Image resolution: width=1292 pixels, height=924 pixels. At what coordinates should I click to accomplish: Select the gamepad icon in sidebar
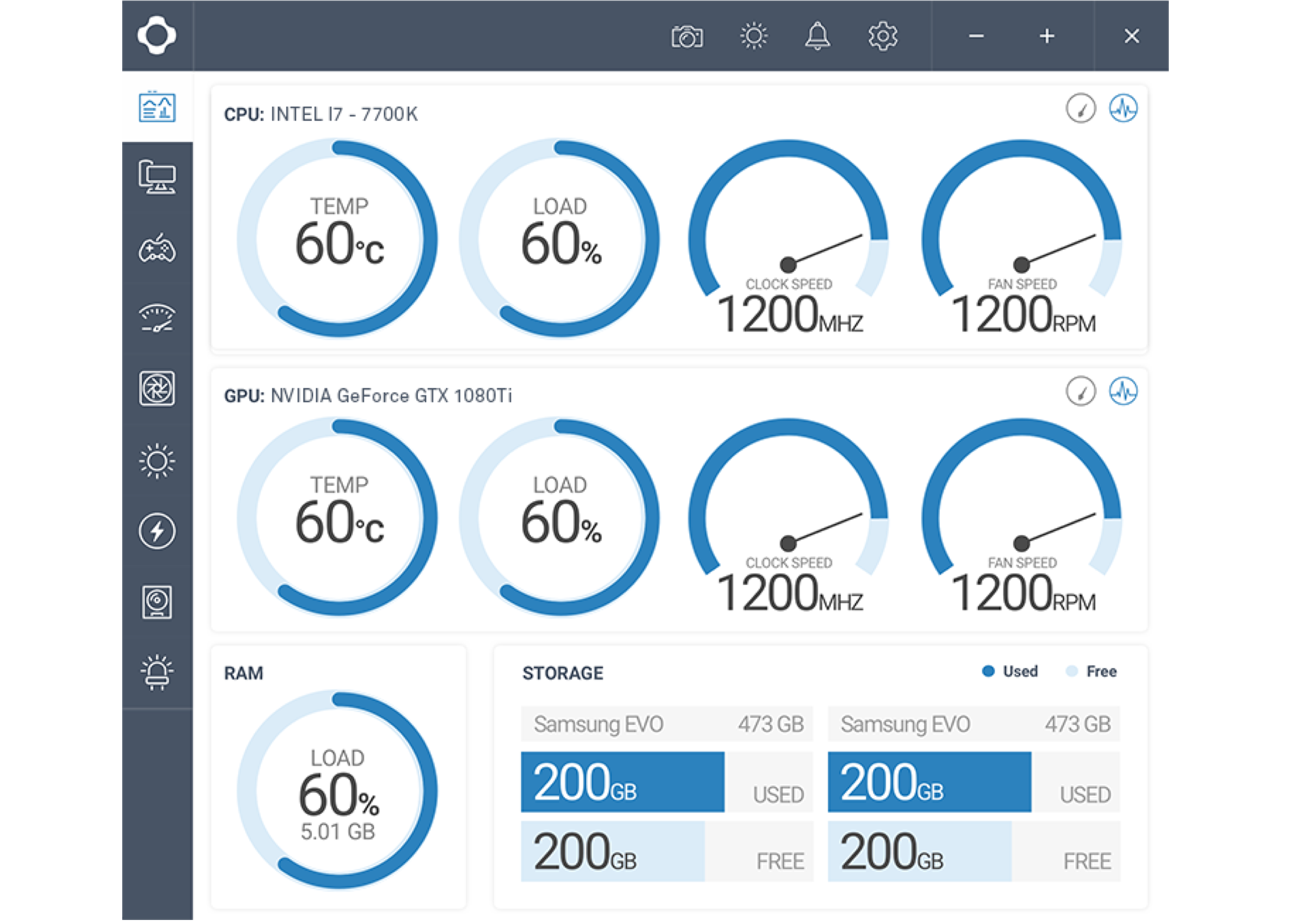pos(157,248)
